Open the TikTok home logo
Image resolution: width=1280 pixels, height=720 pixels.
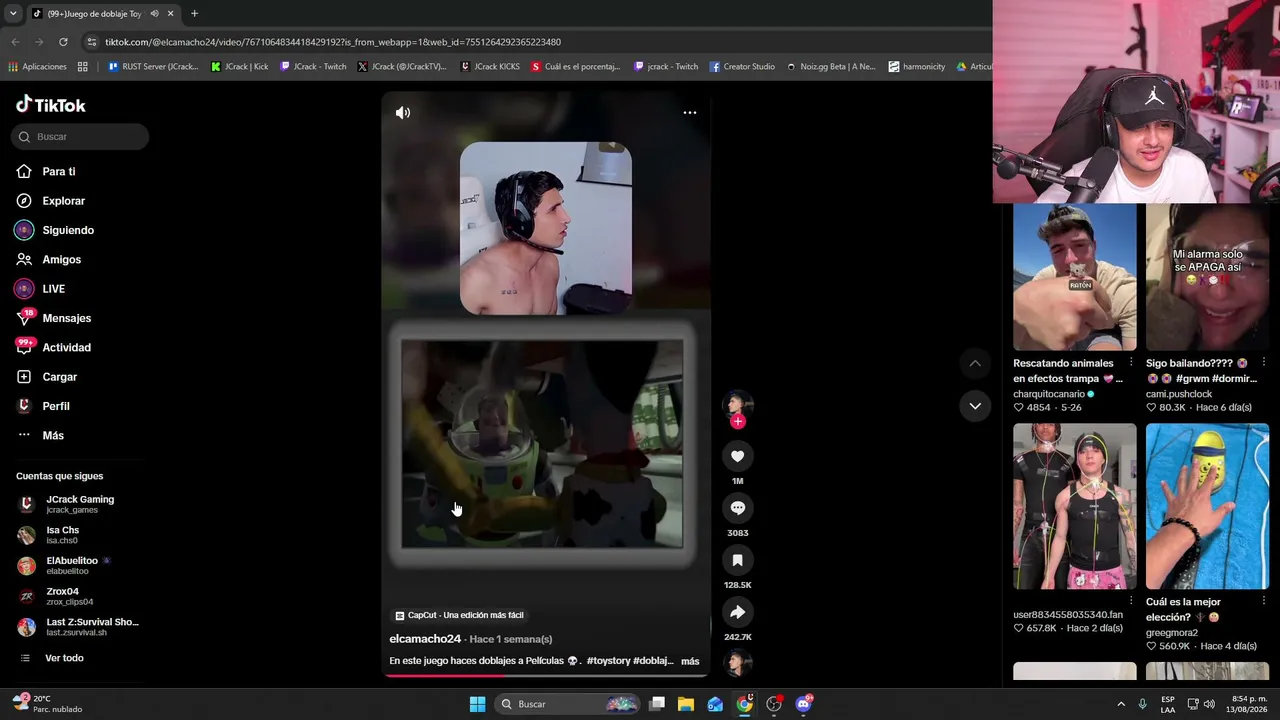[x=51, y=105]
